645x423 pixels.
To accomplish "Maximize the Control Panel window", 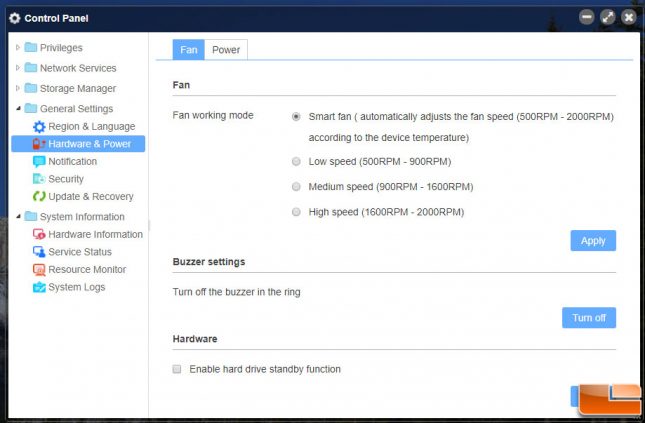I will pyautogui.click(x=608, y=17).
